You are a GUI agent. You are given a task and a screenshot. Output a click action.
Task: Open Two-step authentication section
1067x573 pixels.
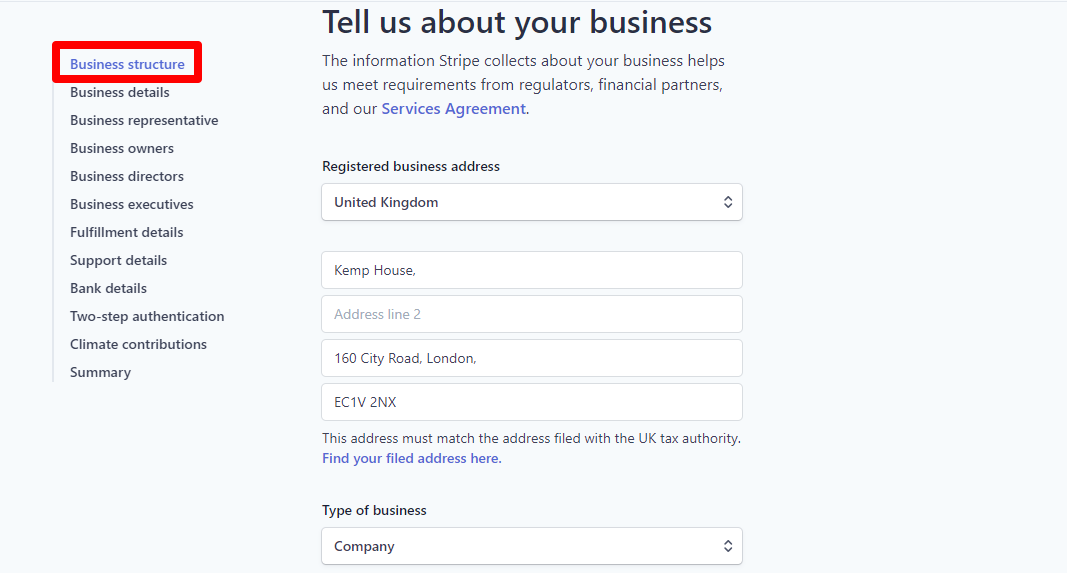(147, 316)
